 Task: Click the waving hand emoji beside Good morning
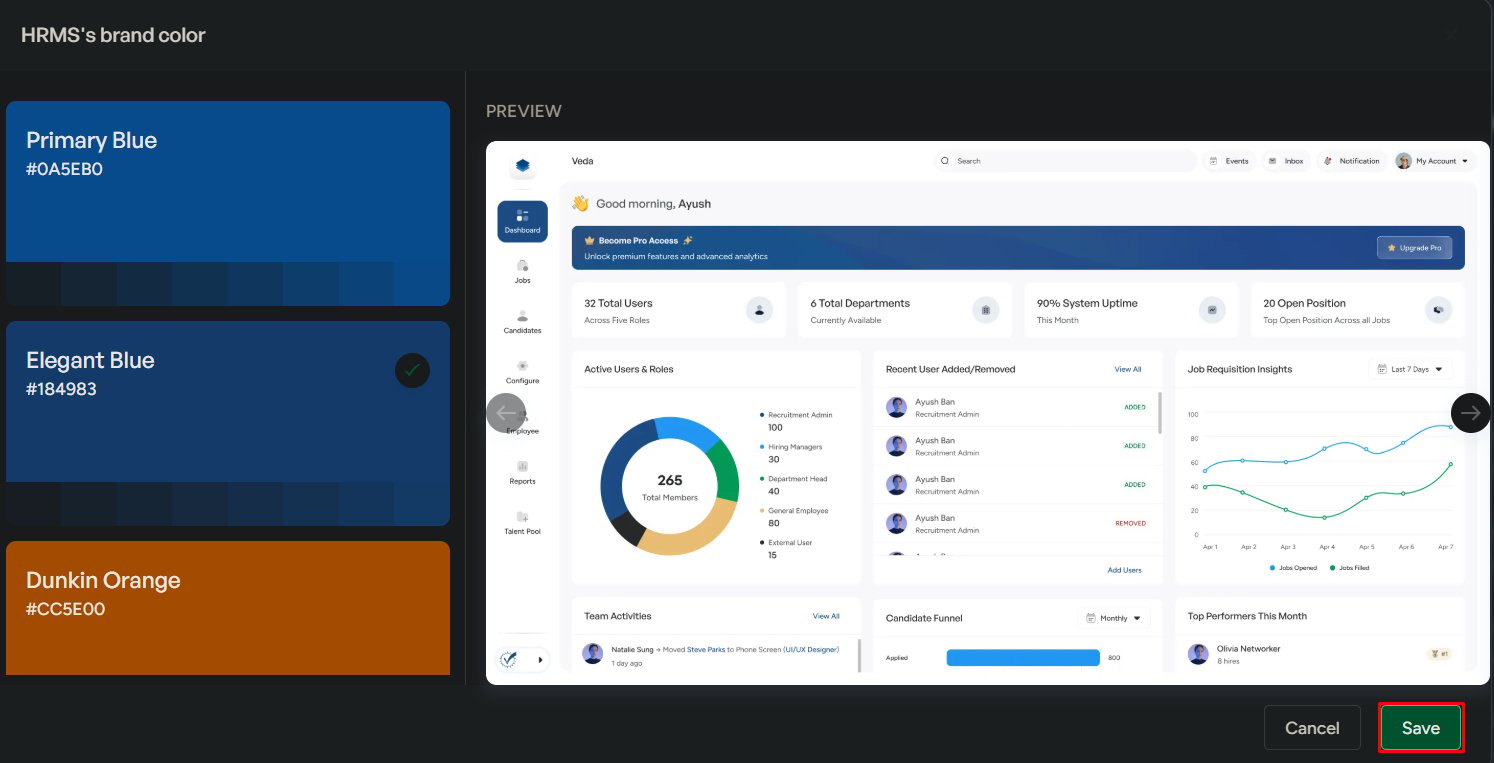click(x=581, y=203)
